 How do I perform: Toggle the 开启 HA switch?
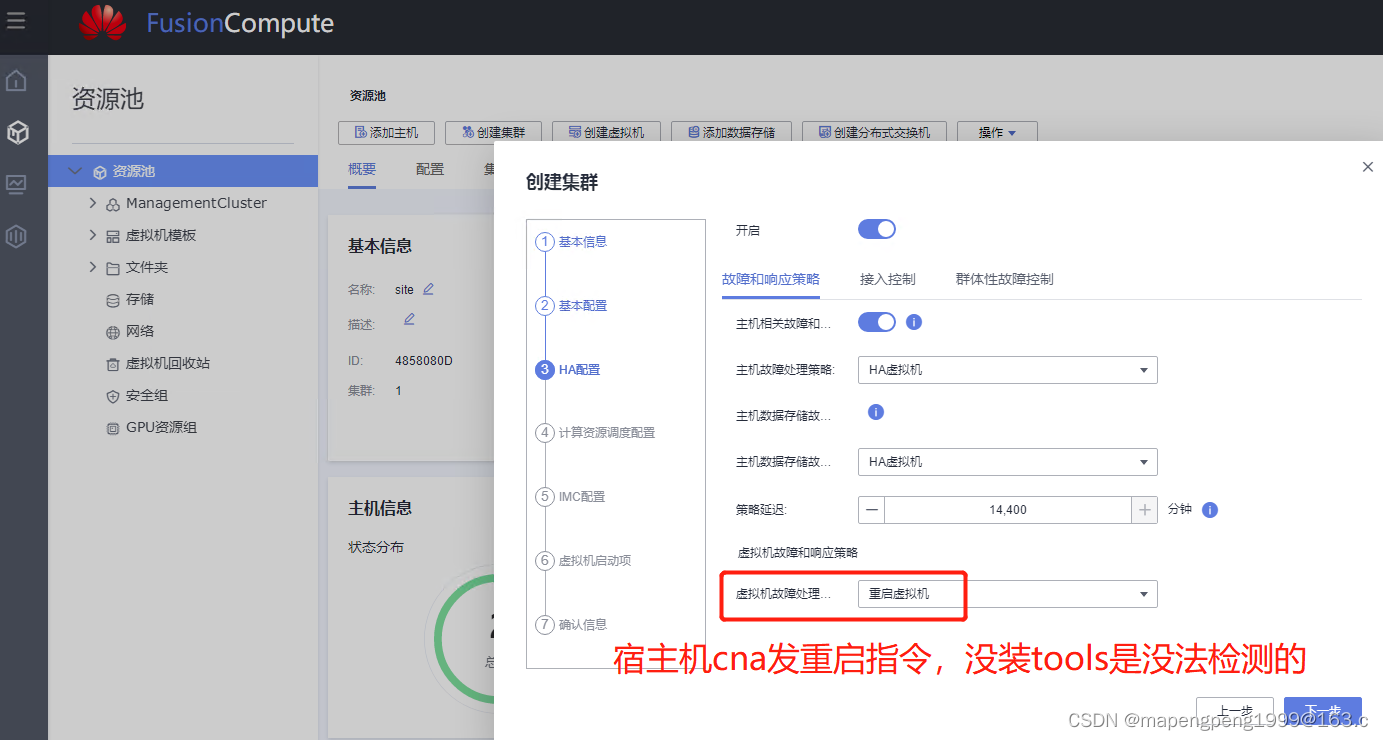click(x=877, y=230)
